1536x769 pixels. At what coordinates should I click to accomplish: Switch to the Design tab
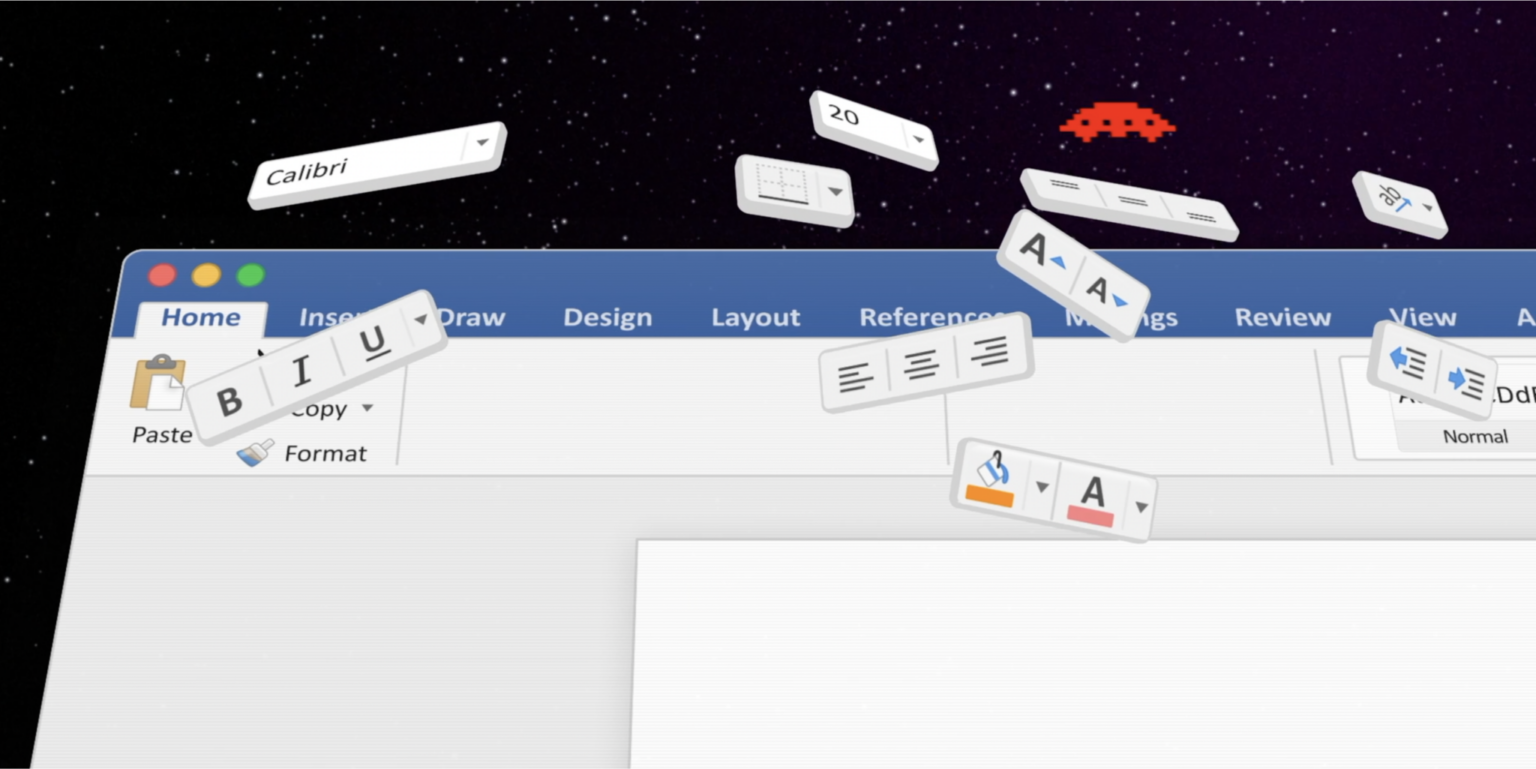pos(607,318)
